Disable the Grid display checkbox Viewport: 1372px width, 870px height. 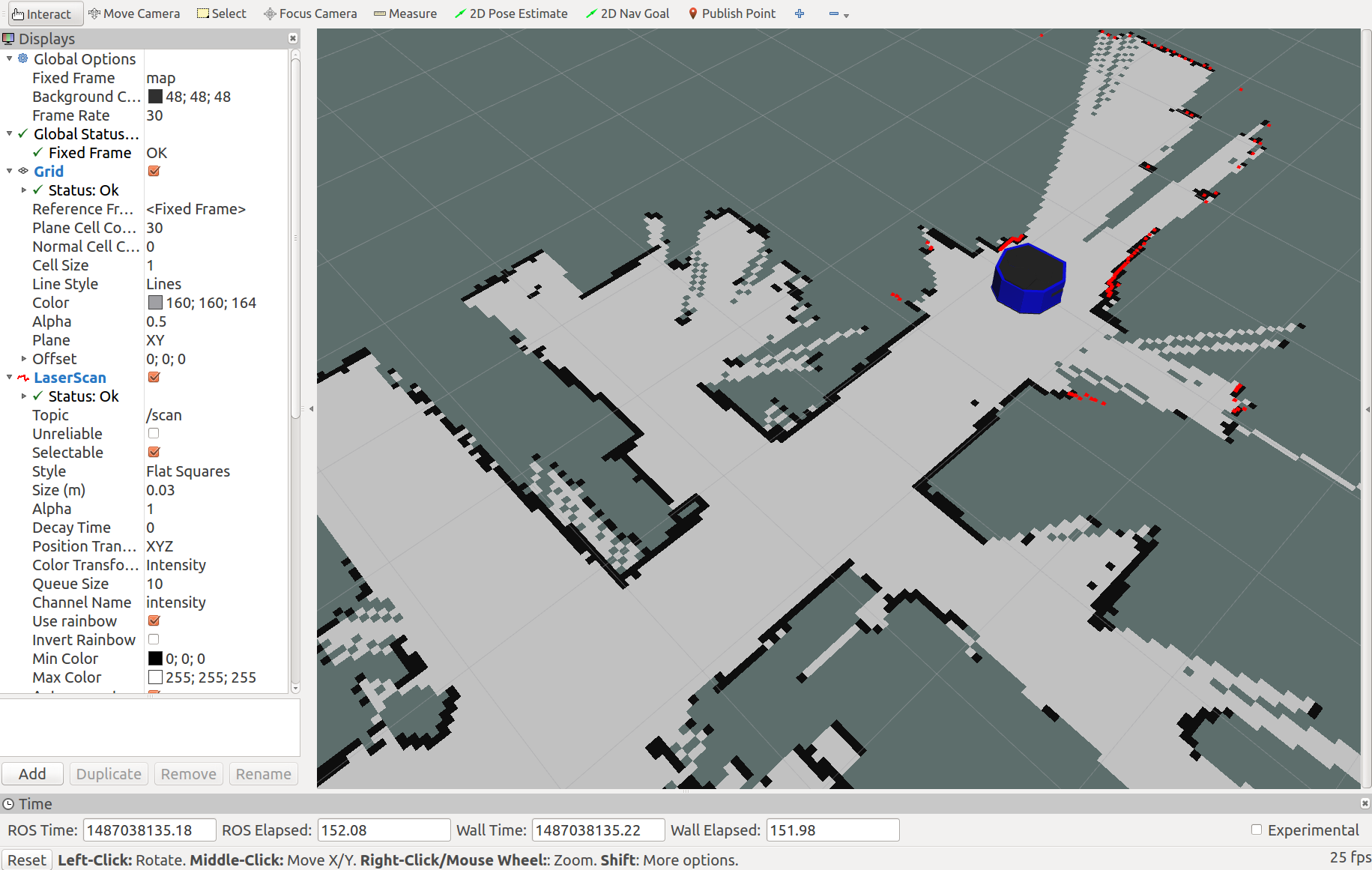(154, 171)
